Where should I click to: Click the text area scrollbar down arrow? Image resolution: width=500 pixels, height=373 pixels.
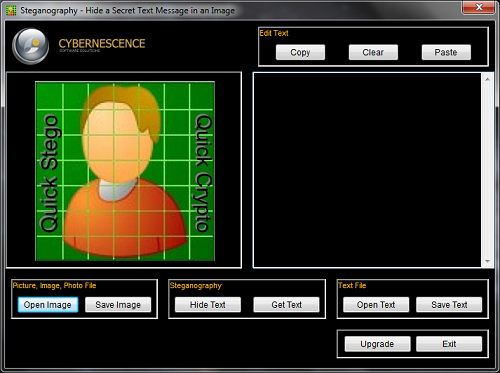click(487, 261)
